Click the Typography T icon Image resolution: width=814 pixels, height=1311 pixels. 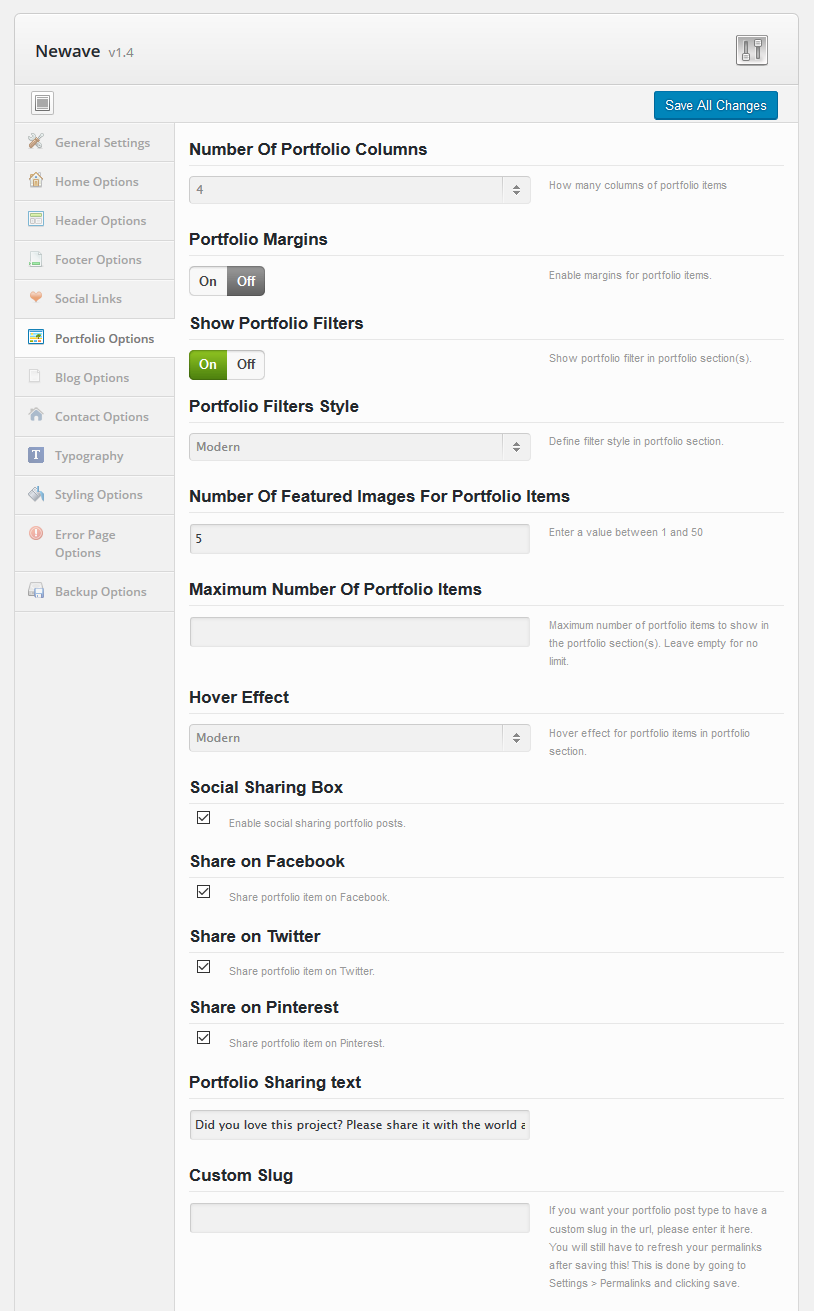point(36,455)
